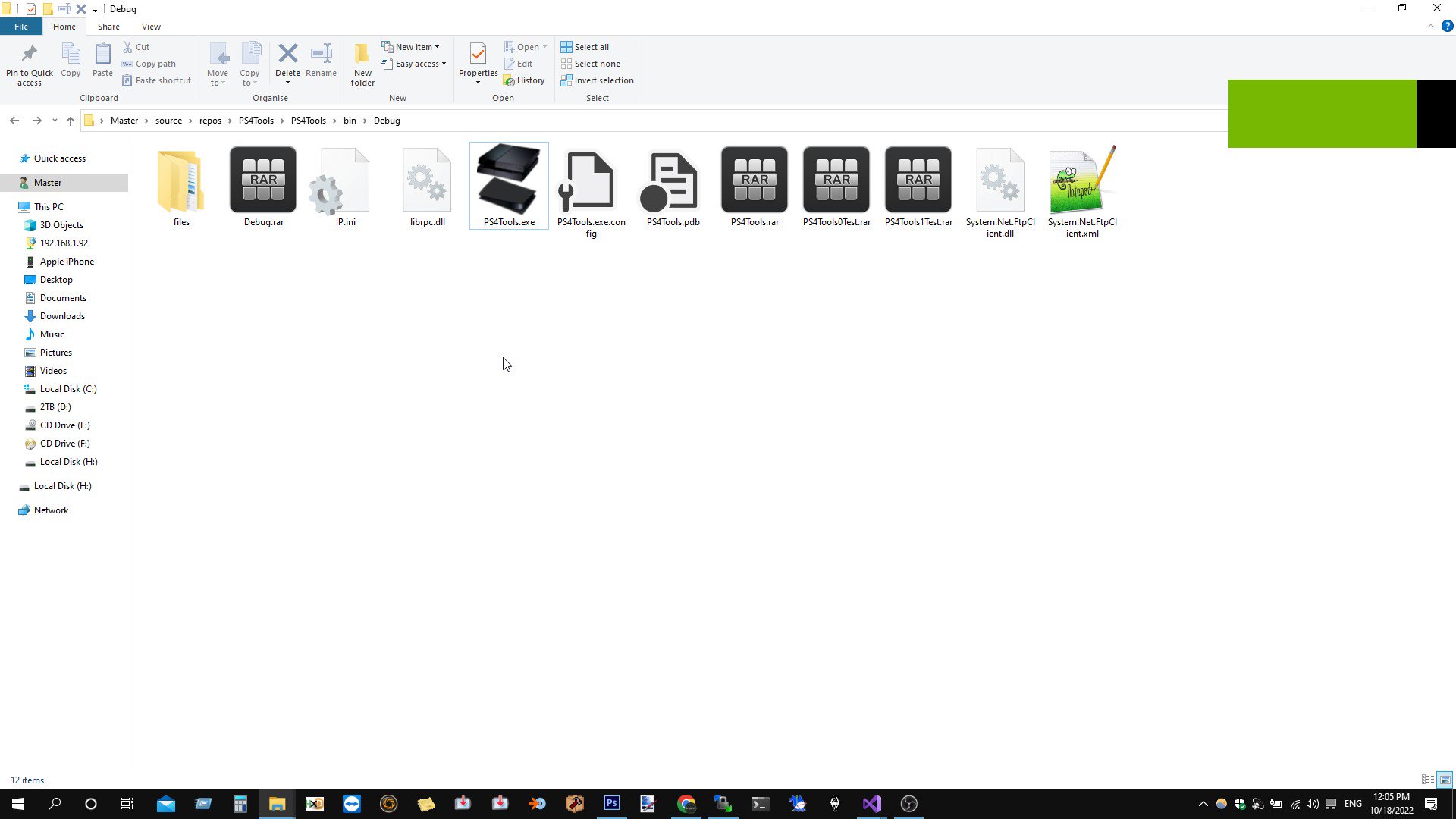The height and width of the screenshot is (819, 1456).
Task: Click the New folder icon
Action: click(x=362, y=54)
